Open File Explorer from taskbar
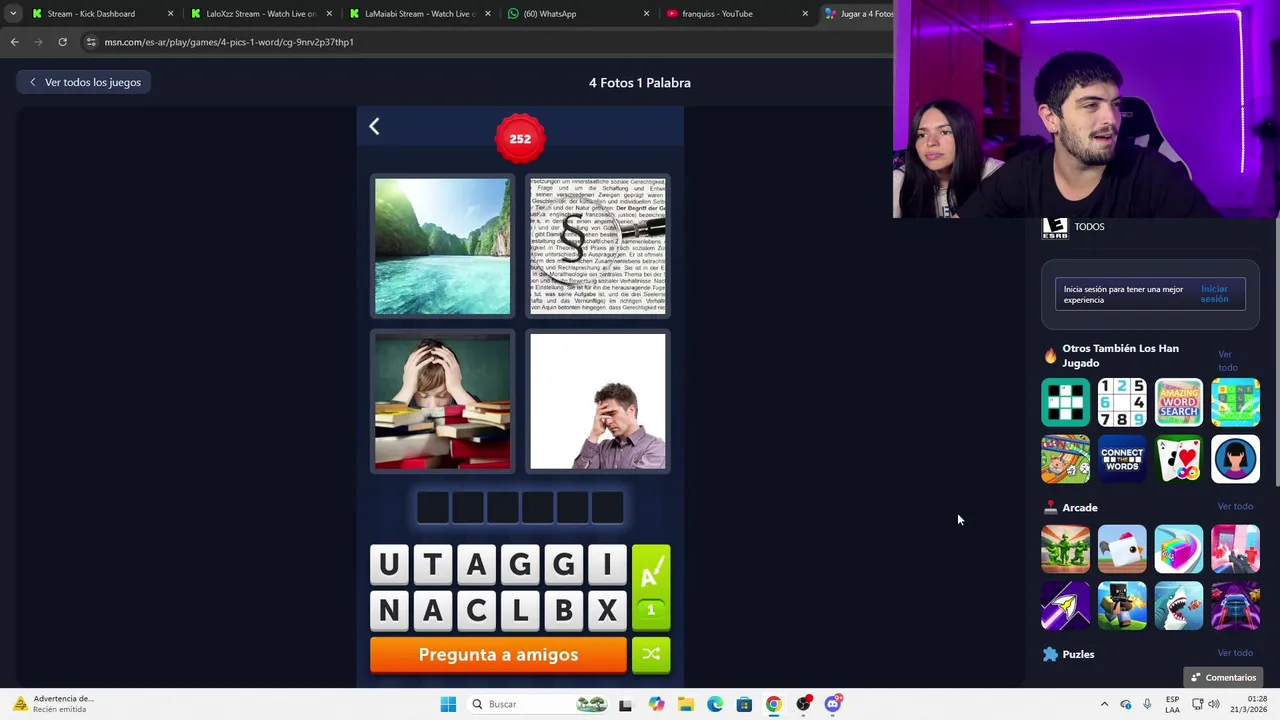Screen dimensions: 1280x720 [685, 704]
